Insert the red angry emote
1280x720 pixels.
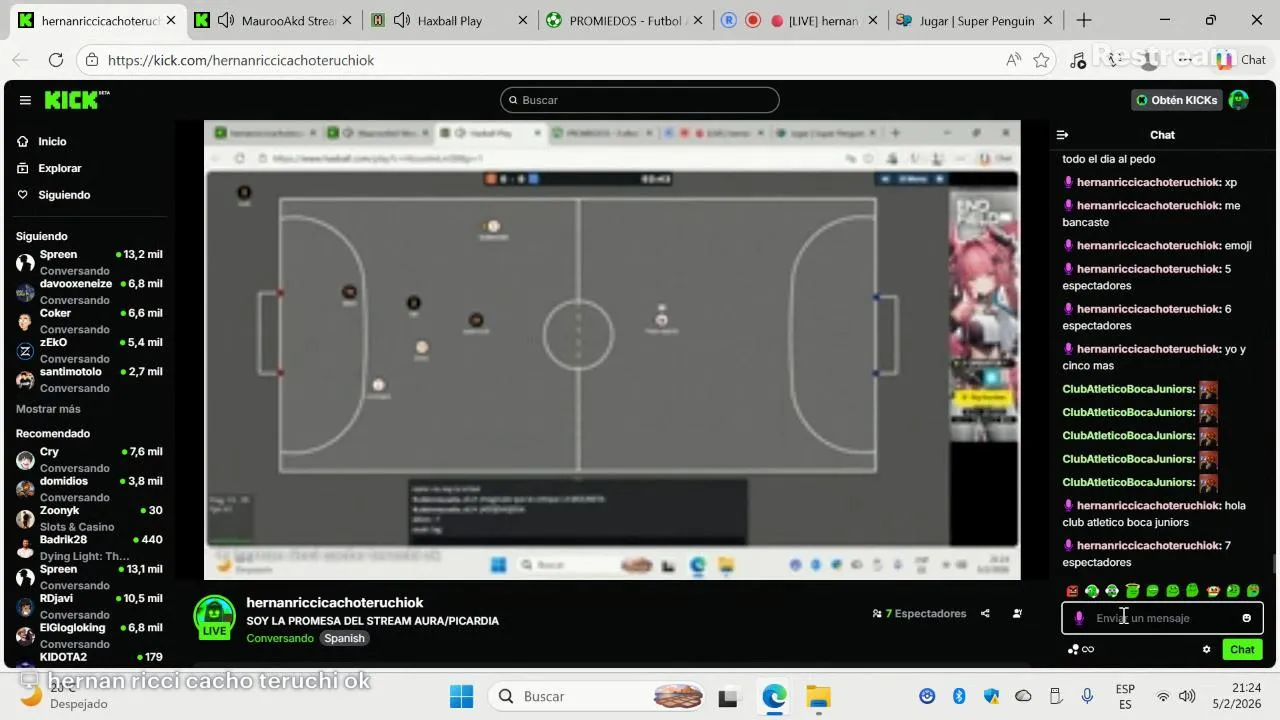(x=1072, y=591)
